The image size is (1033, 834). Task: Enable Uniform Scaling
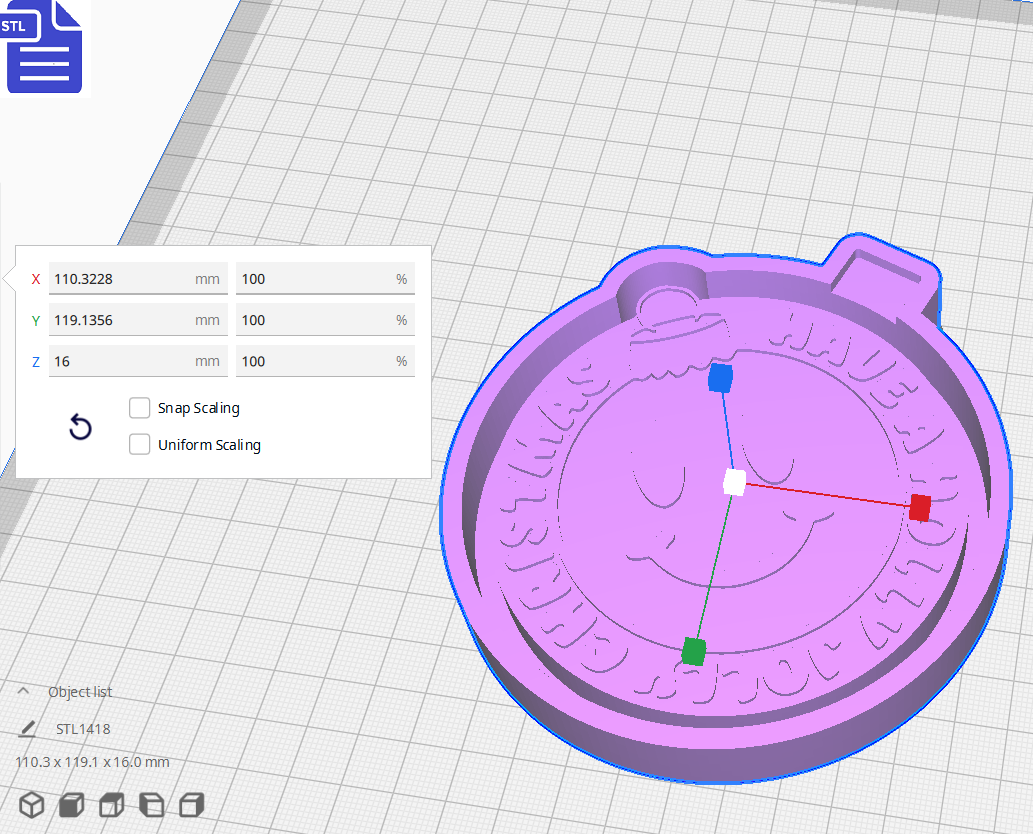click(x=139, y=444)
